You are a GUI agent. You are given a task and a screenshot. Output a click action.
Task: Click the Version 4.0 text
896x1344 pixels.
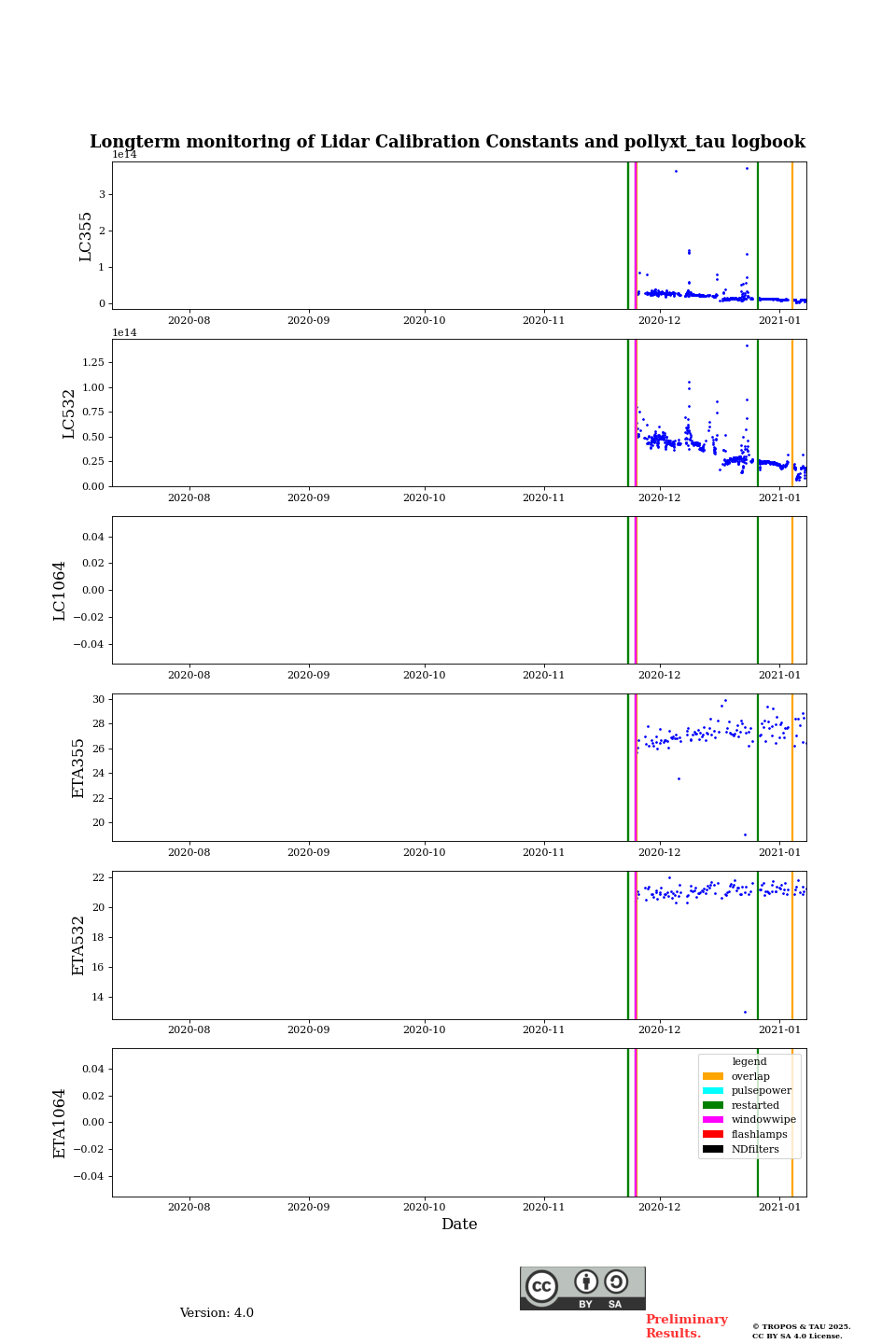pyautogui.click(x=217, y=1313)
